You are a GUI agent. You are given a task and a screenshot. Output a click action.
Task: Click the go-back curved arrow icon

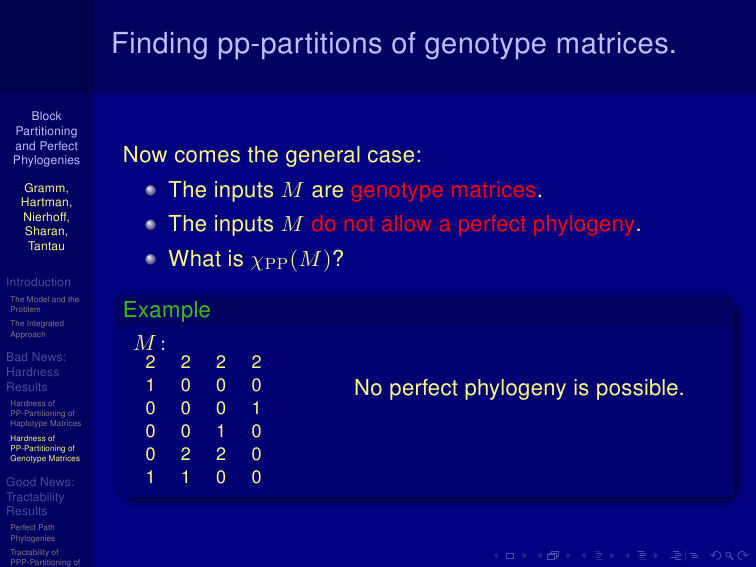[716, 555]
